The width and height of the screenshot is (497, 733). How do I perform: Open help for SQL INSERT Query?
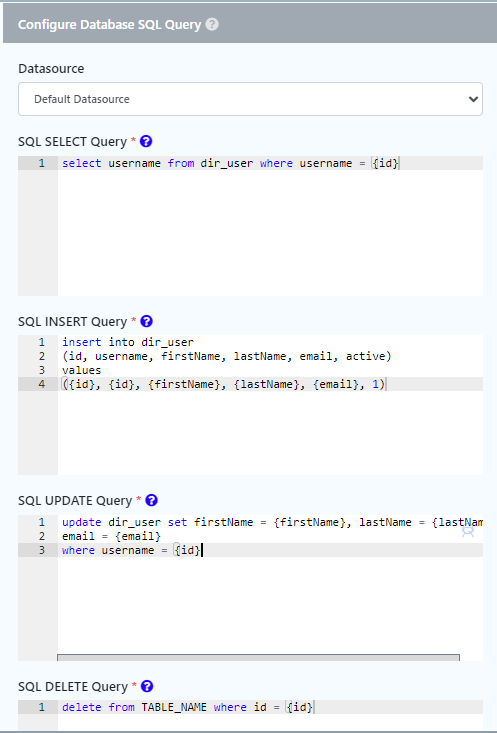tap(146, 321)
